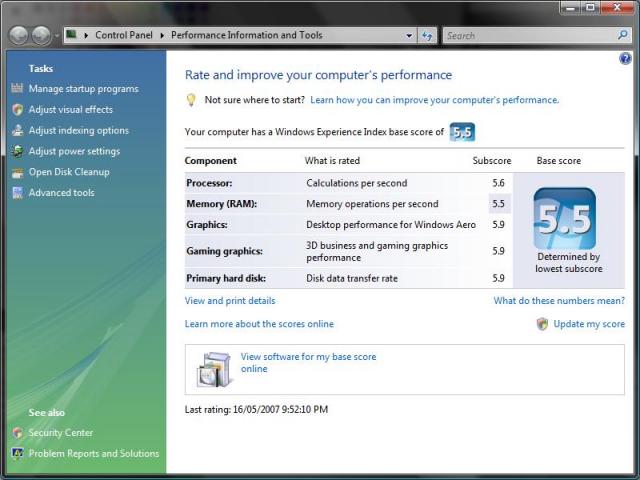Click the Adjust indexing options icon

pyautogui.click(x=17, y=130)
